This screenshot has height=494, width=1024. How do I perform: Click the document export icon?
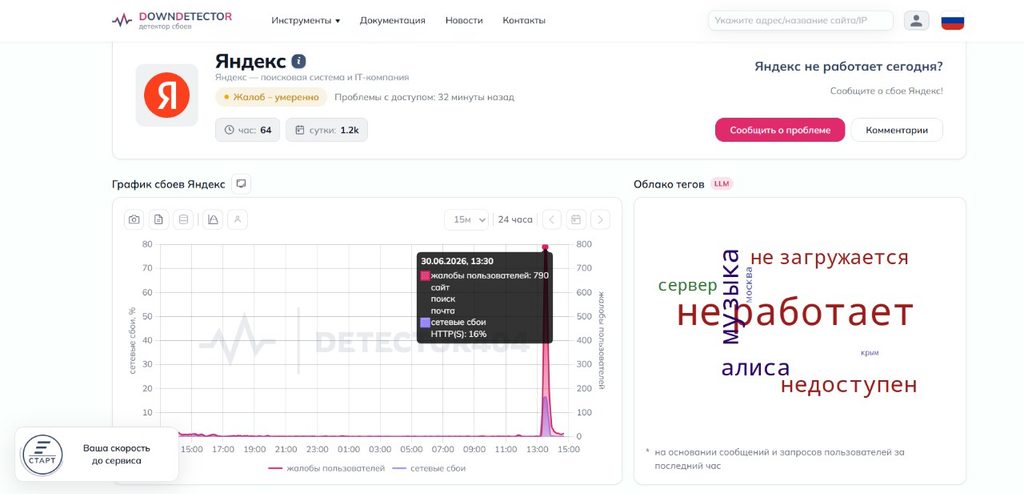[159, 220]
